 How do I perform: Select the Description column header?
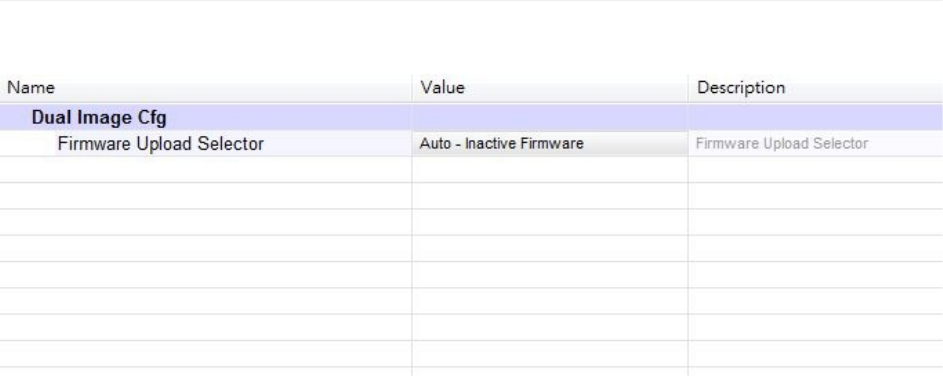click(x=816, y=88)
